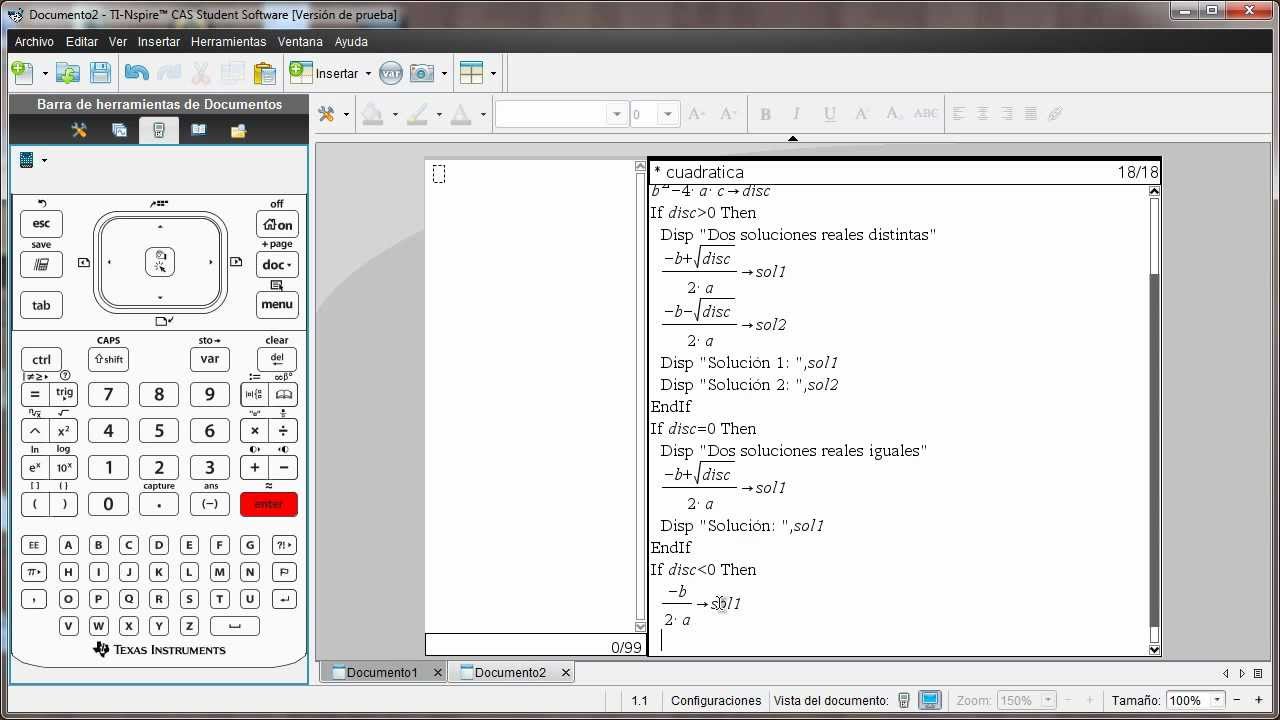Open the Utilities book panel icon

(x=199, y=130)
